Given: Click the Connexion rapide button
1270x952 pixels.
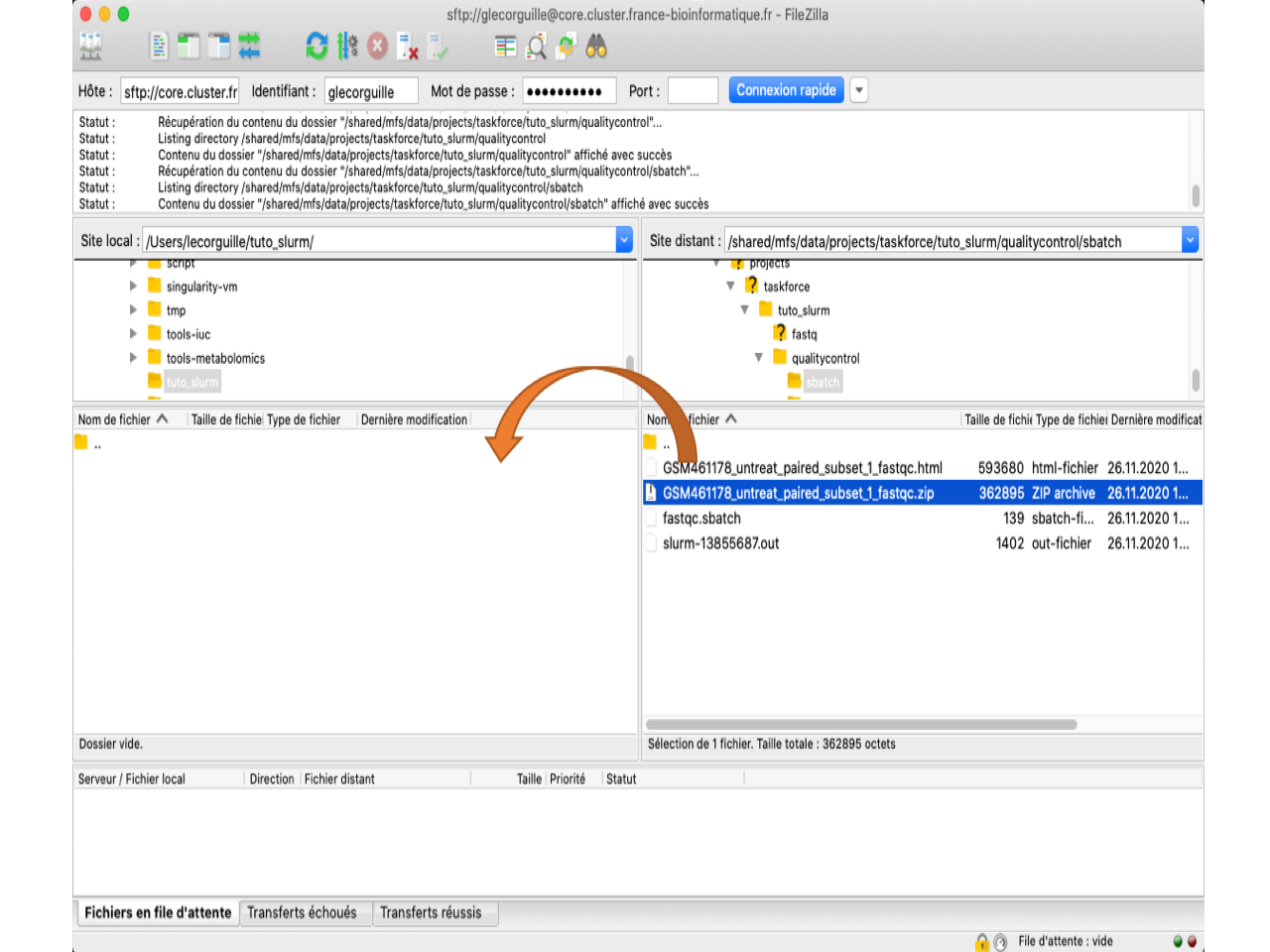Looking at the screenshot, I should [786, 90].
